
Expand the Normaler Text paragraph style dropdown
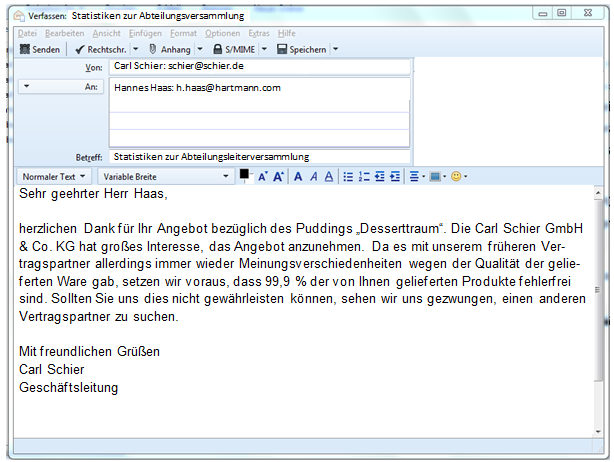point(55,176)
